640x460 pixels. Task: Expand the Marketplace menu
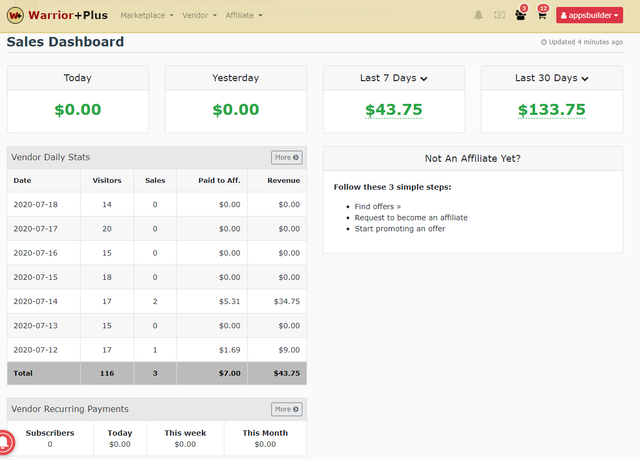pos(147,15)
